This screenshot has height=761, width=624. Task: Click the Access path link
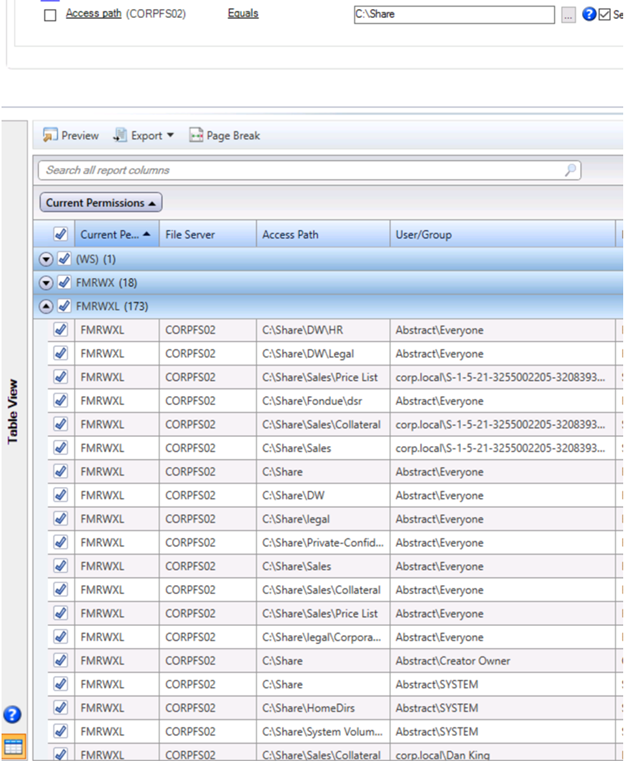93,14
